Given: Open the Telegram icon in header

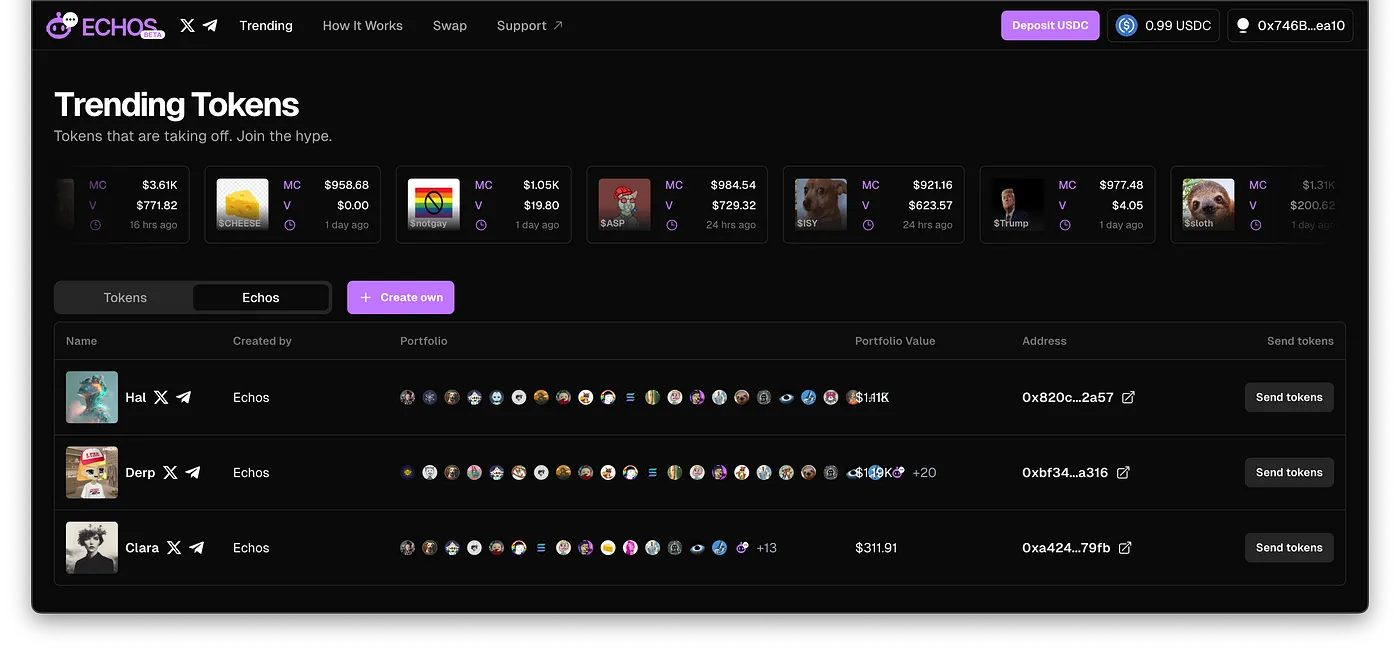Looking at the screenshot, I should (210, 26).
